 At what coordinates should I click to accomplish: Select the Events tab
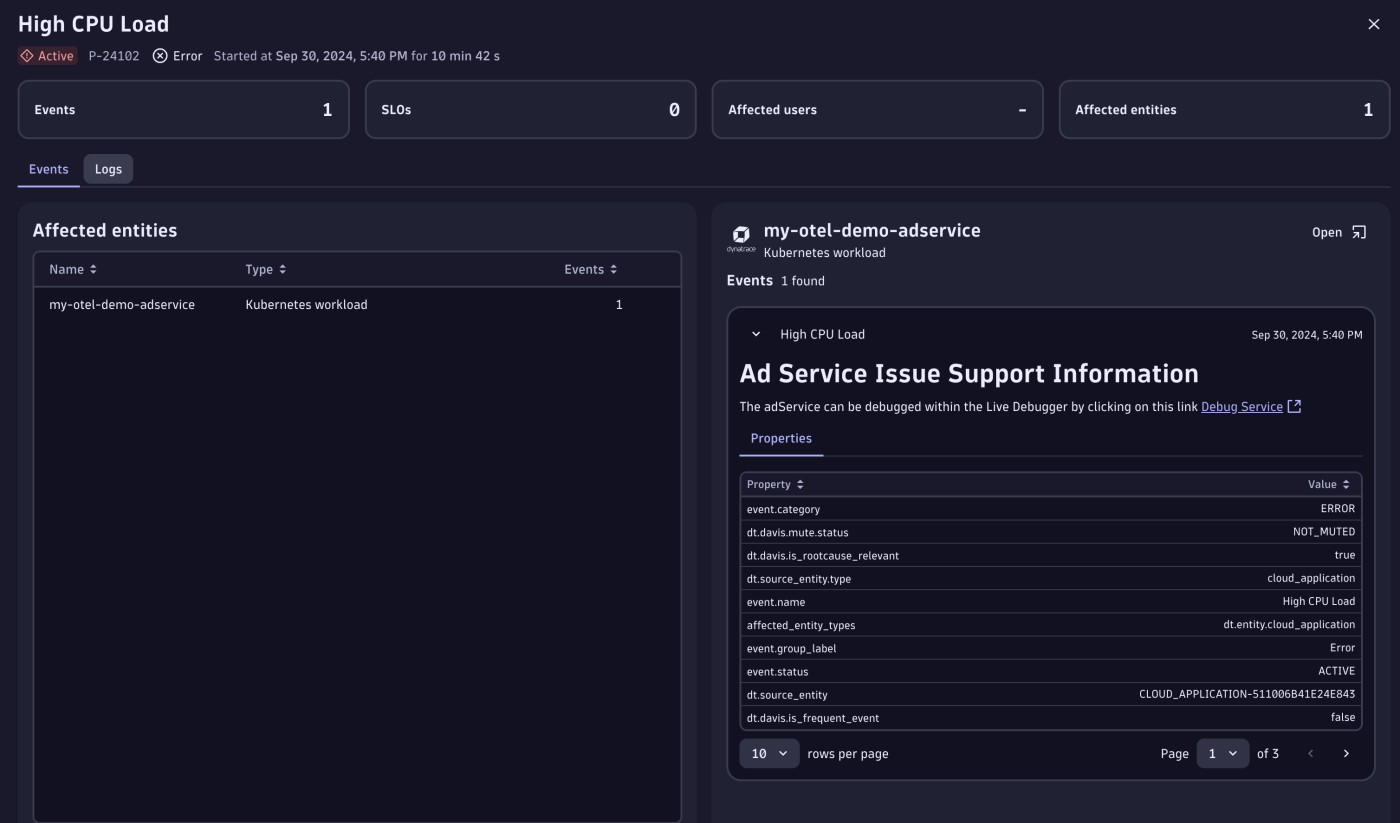pos(48,169)
